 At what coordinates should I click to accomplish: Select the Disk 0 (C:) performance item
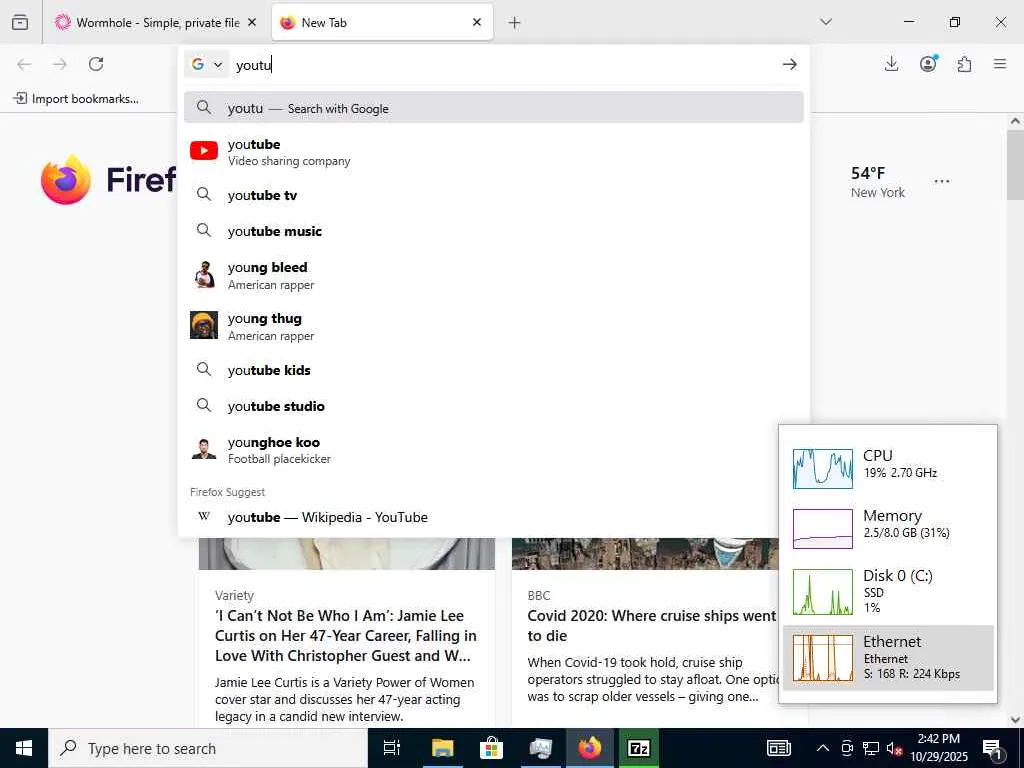[888, 592]
